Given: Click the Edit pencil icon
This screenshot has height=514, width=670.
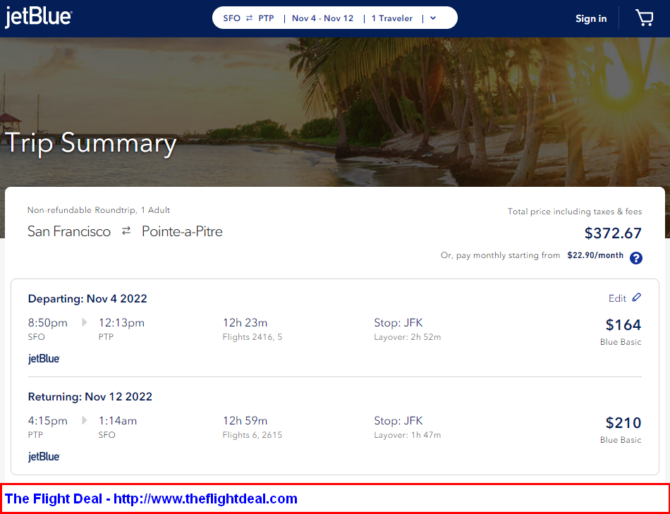Looking at the screenshot, I should [637, 297].
